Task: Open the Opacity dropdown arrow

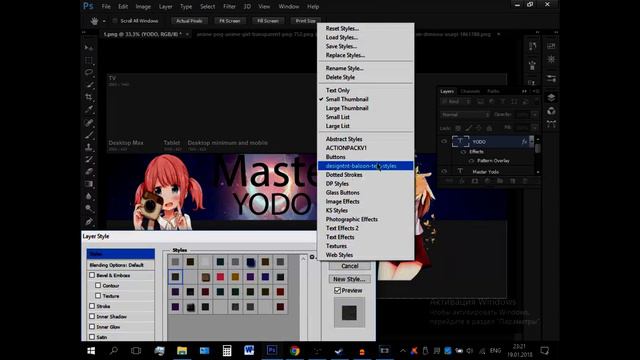Action: [534, 115]
